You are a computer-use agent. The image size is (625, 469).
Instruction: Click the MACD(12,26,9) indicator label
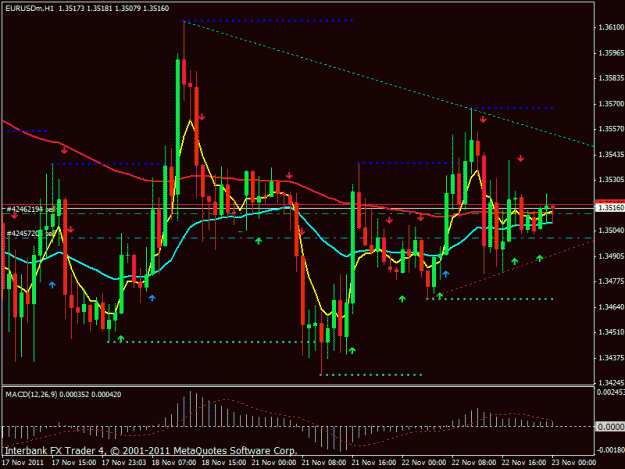click(x=31, y=394)
